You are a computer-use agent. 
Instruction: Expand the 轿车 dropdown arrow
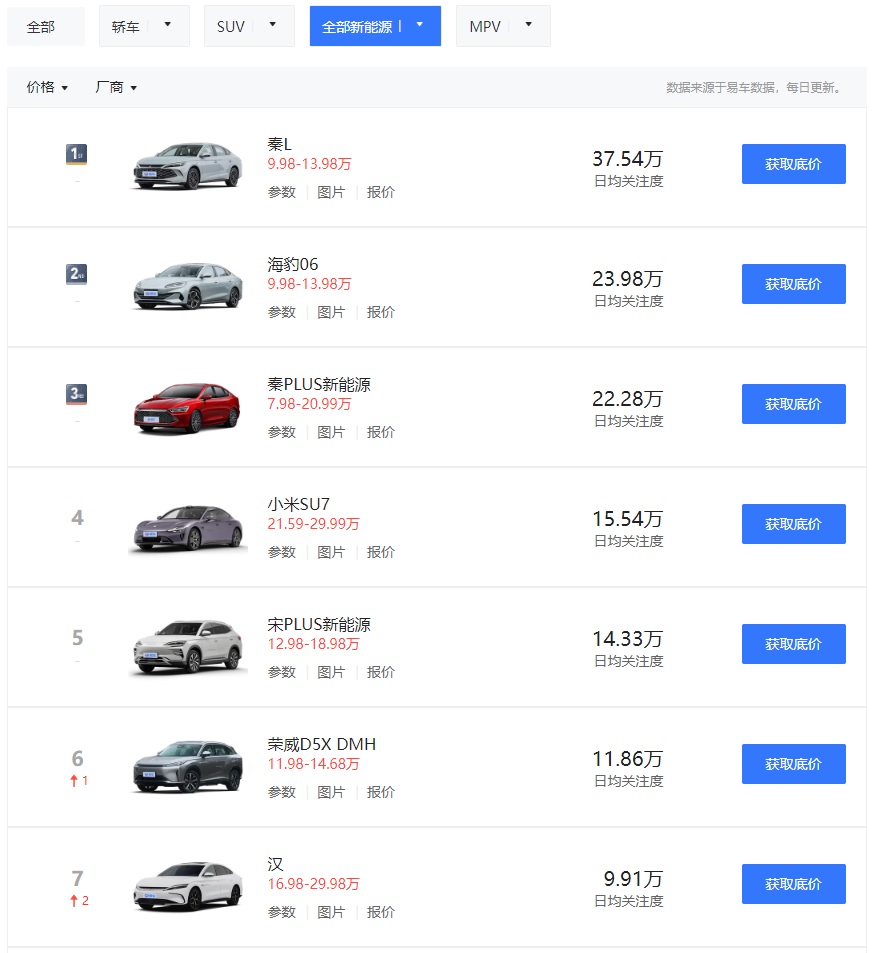pos(167,25)
